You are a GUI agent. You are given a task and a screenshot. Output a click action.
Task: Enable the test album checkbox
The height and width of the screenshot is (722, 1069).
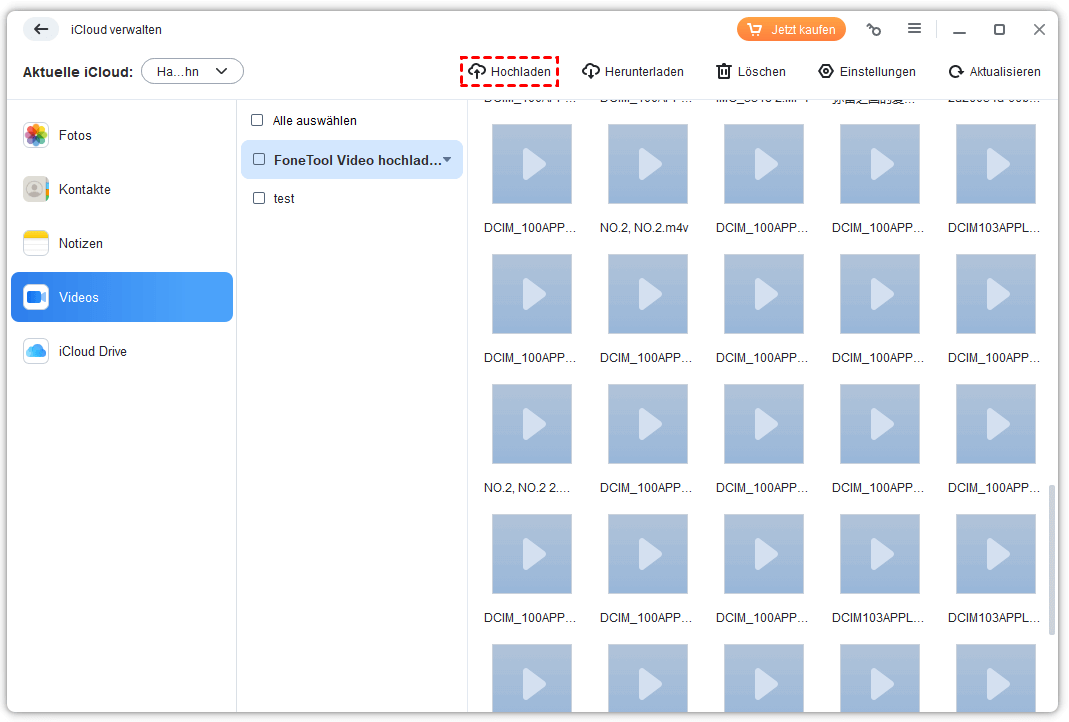point(259,198)
